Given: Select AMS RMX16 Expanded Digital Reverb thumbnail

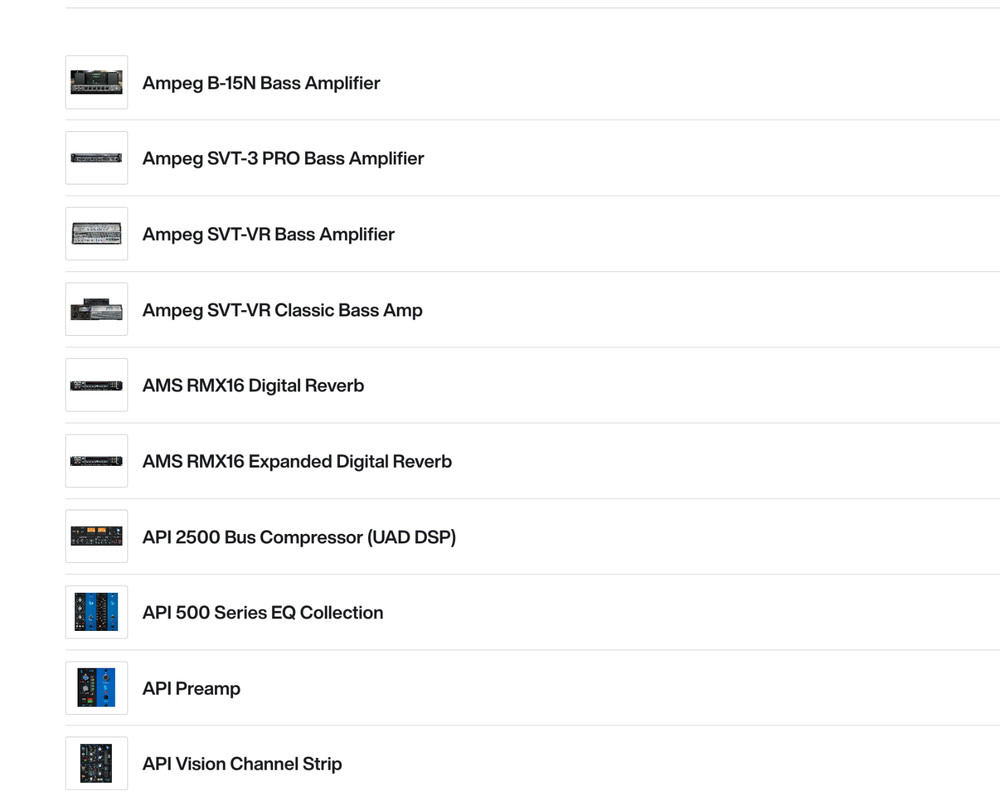Looking at the screenshot, I should 96,461.
